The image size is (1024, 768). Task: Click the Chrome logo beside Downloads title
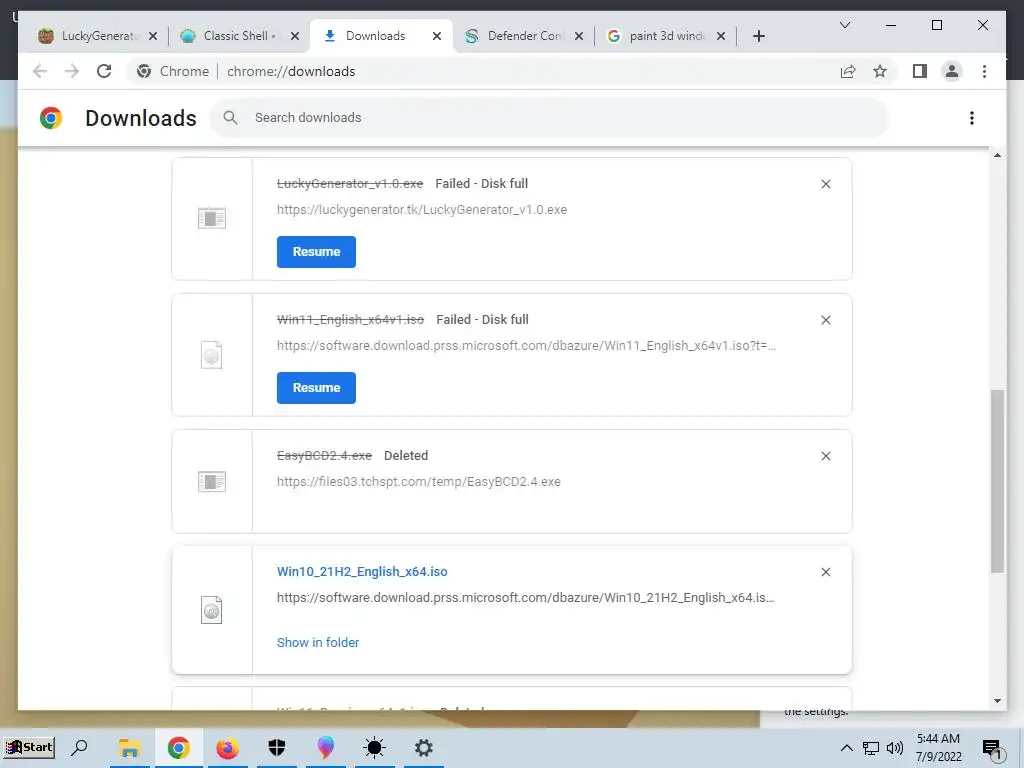[x=51, y=118]
